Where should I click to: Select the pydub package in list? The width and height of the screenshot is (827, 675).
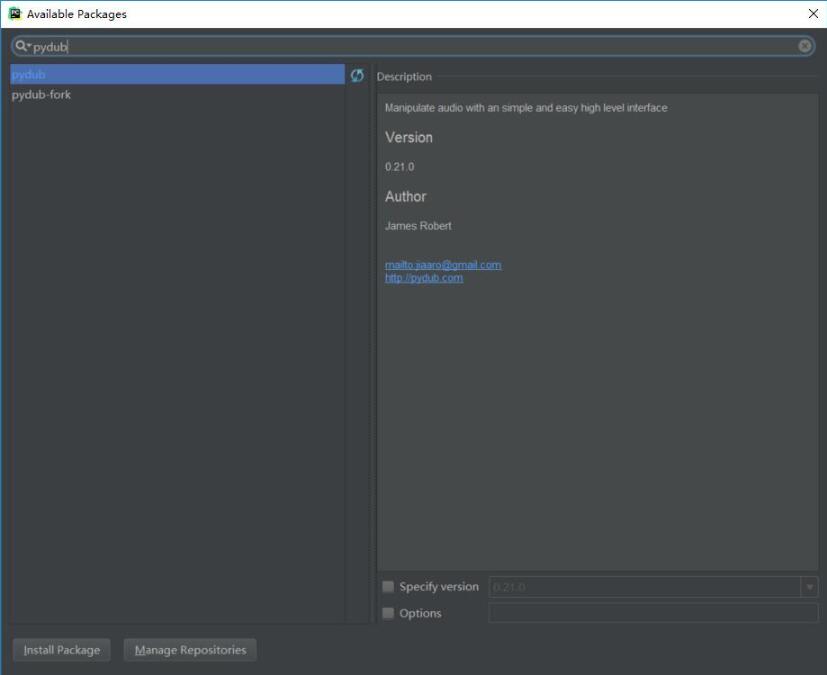[x=178, y=74]
